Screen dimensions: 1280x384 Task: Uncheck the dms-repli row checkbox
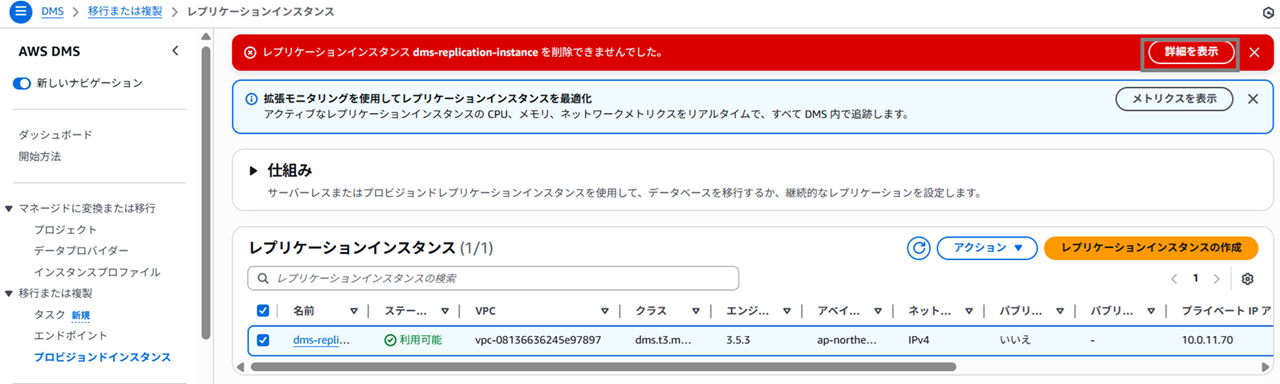click(263, 340)
